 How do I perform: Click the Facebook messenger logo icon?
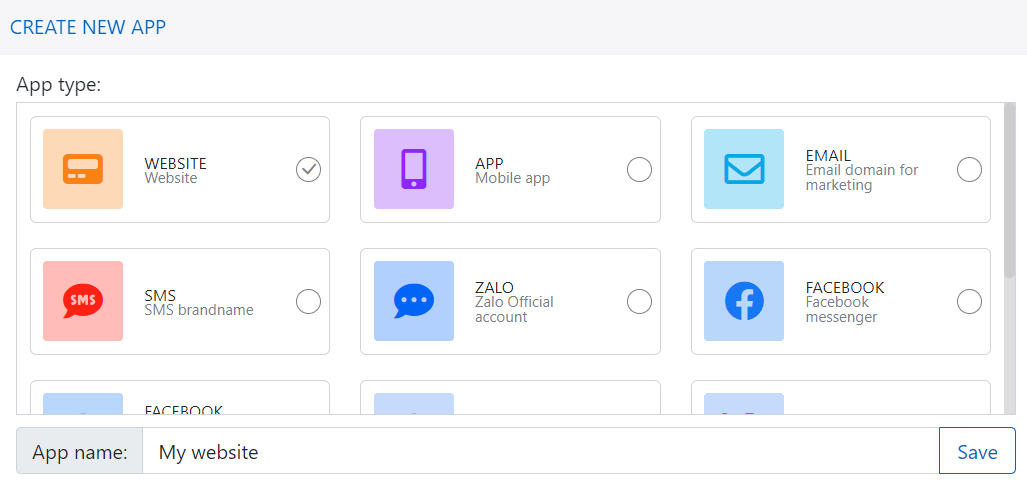pyautogui.click(x=744, y=301)
